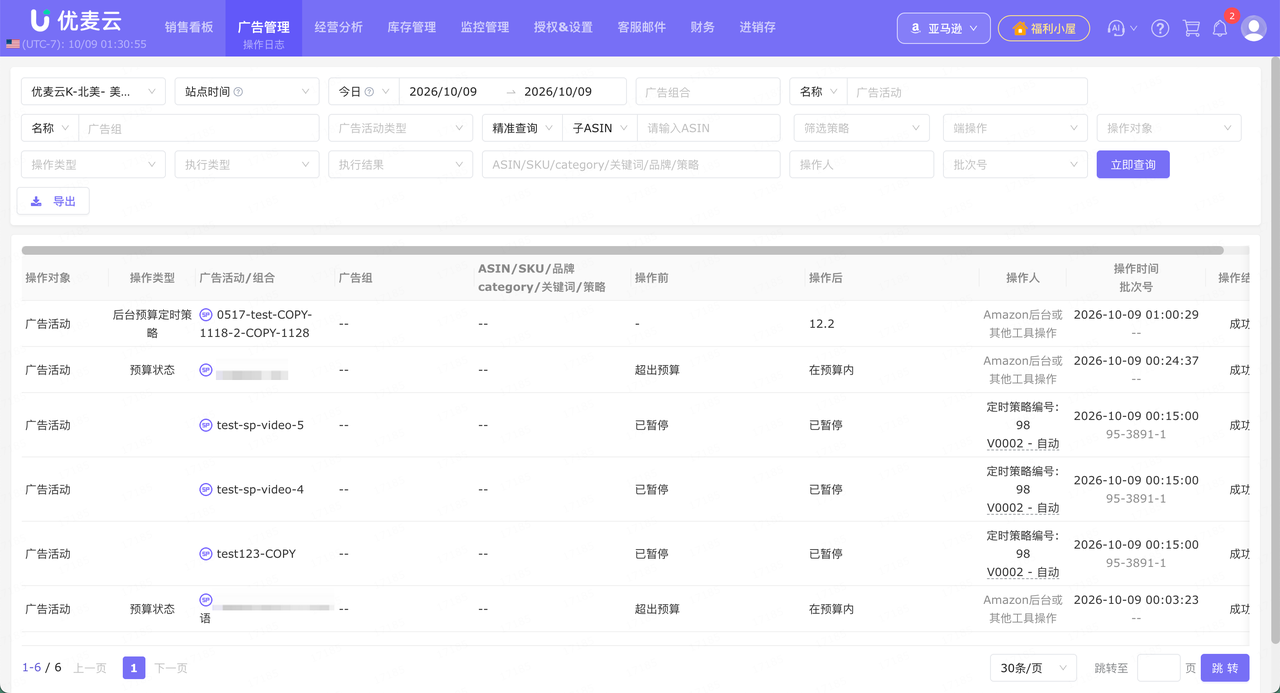Open the 子ASIN type dropdown
The width and height of the screenshot is (1280, 693).
click(598, 128)
